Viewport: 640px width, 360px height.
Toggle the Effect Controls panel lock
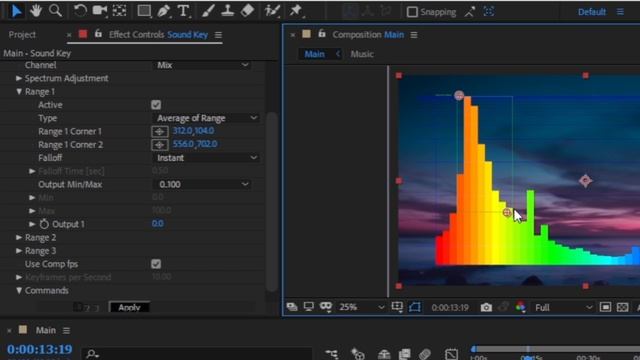tap(98, 34)
